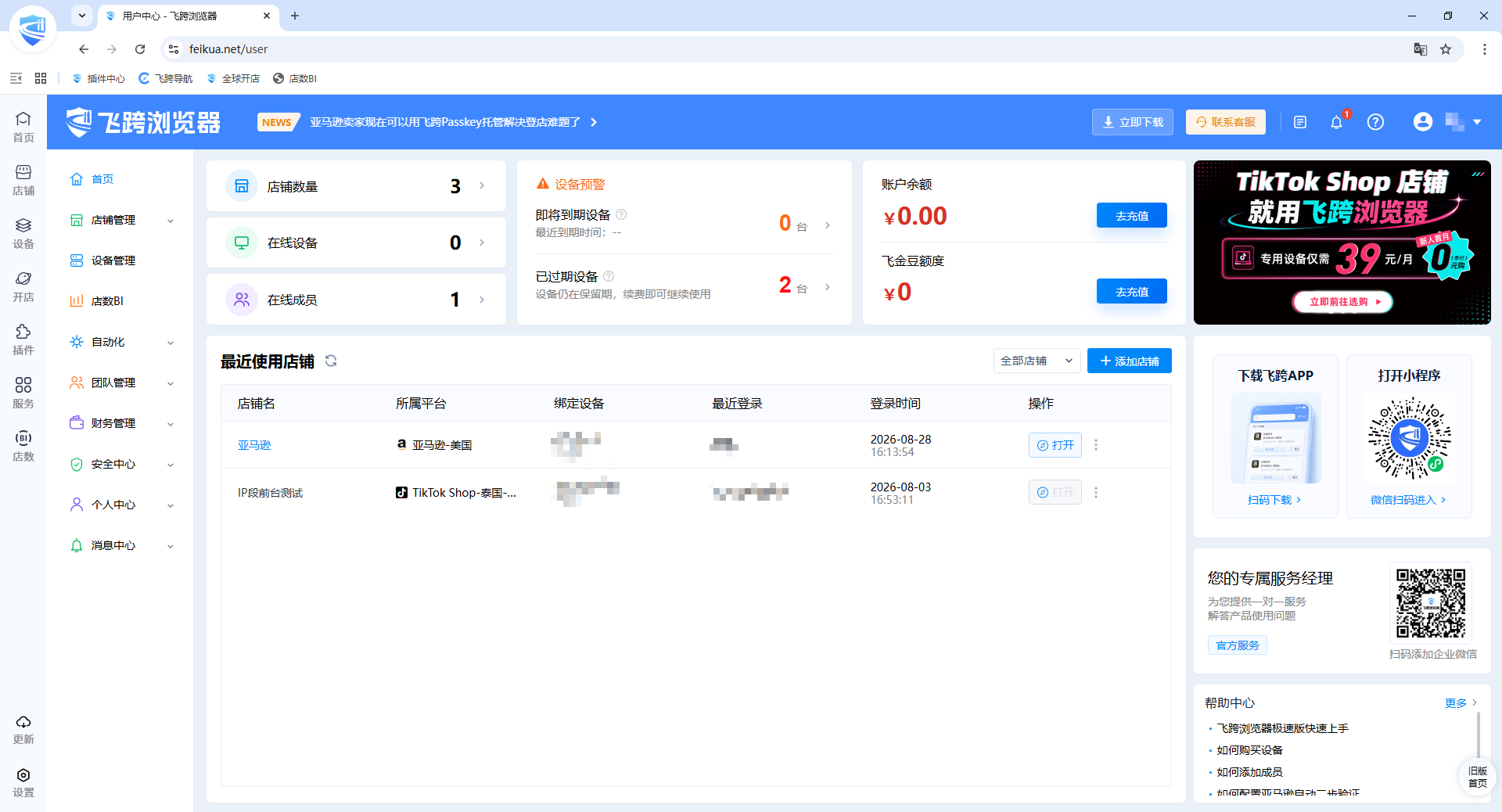1502x812 pixels.
Task: Open the 在线设备 stat card
Action: coord(356,243)
